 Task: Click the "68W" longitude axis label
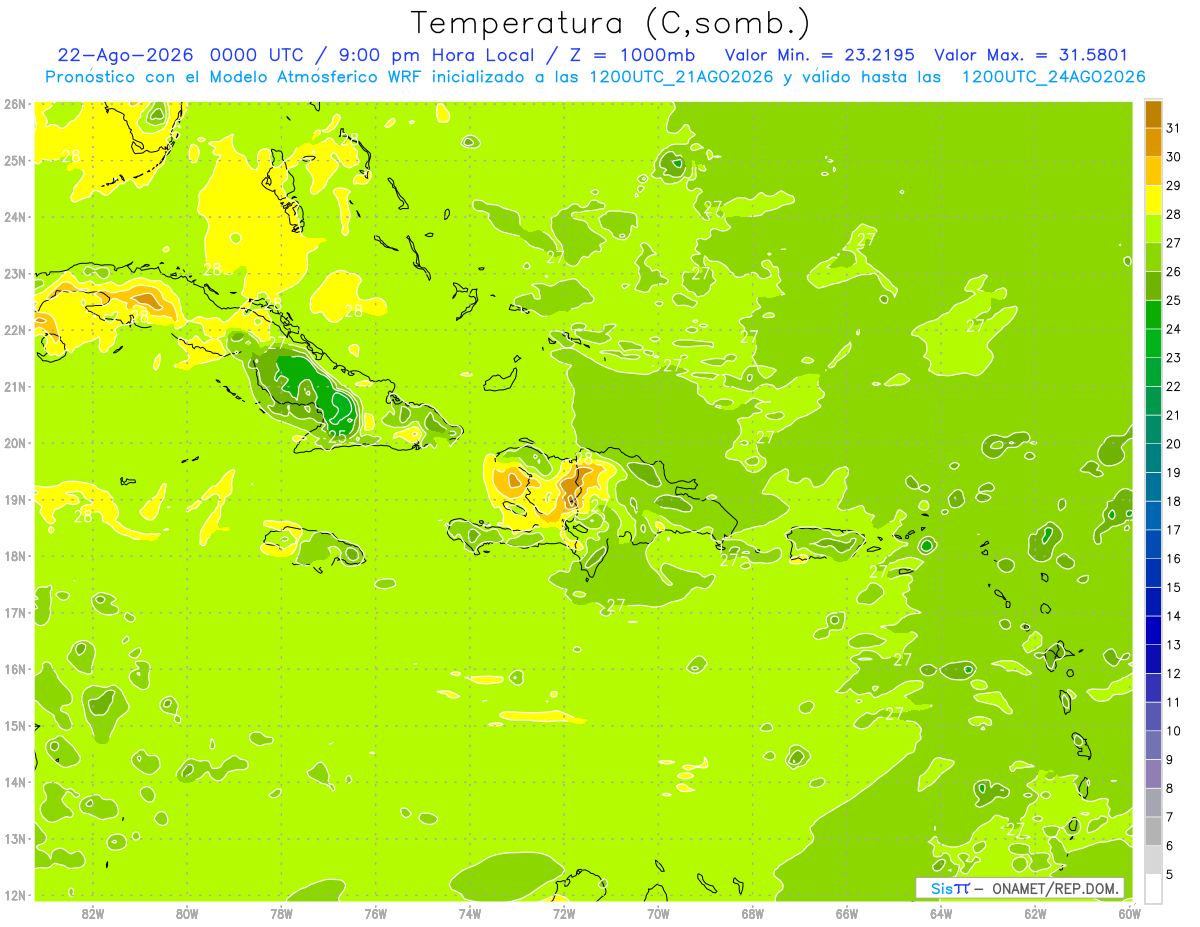click(x=753, y=913)
